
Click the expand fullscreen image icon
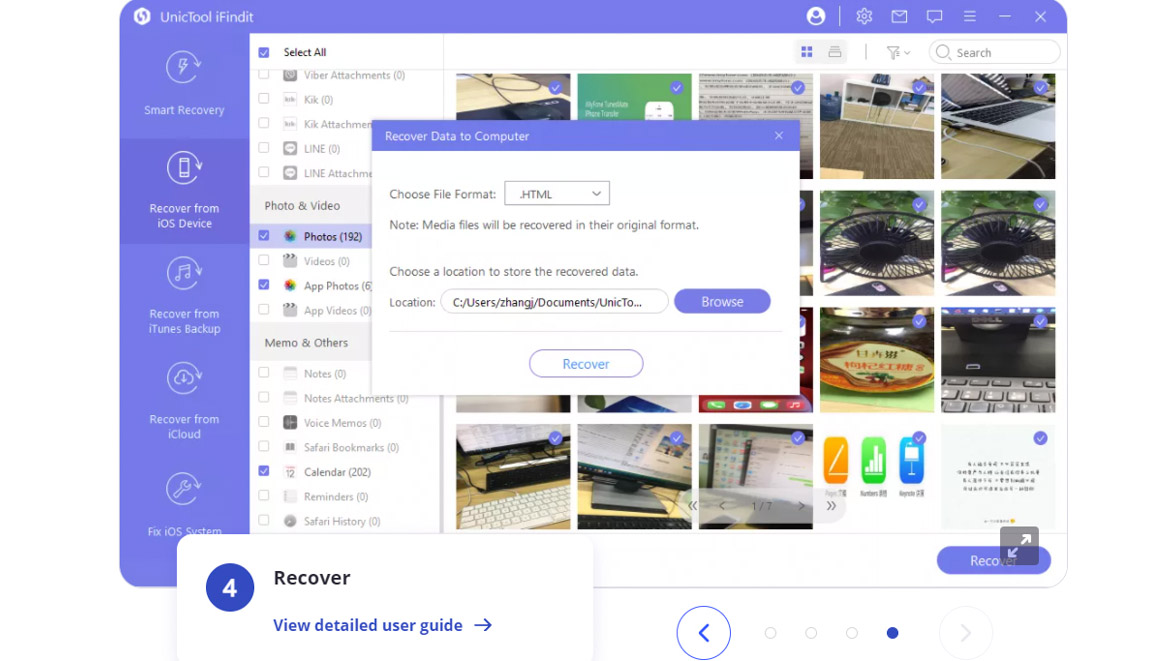(x=1019, y=546)
